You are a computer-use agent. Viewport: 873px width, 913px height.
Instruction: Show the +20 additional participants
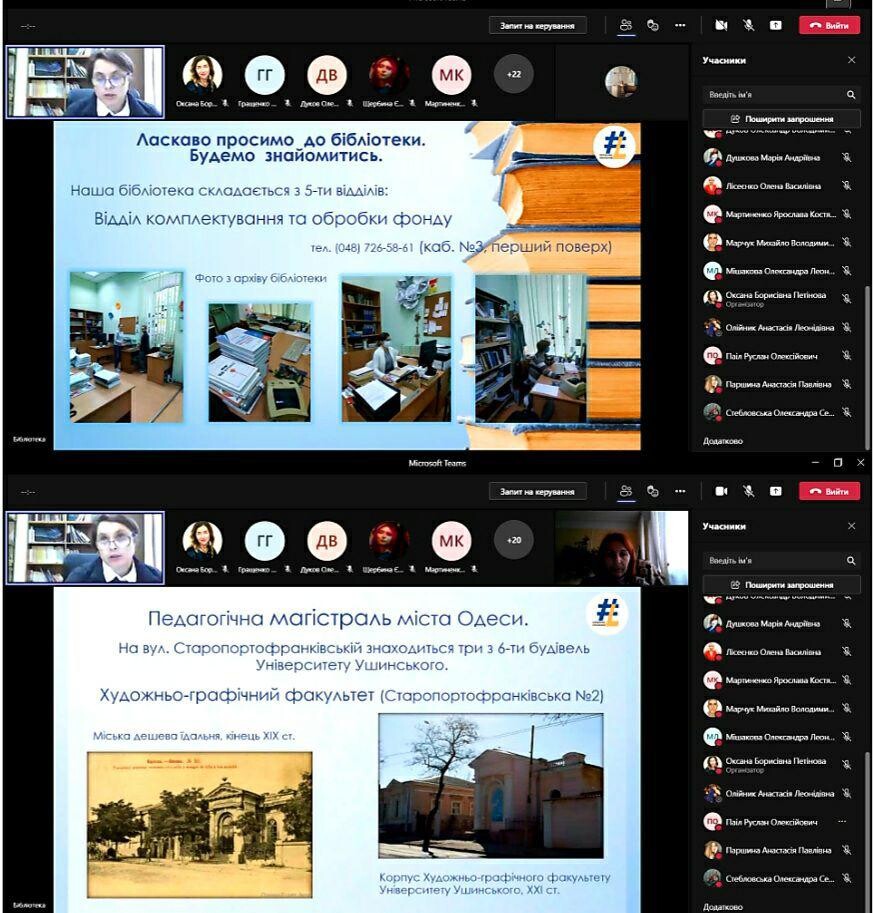(514, 540)
